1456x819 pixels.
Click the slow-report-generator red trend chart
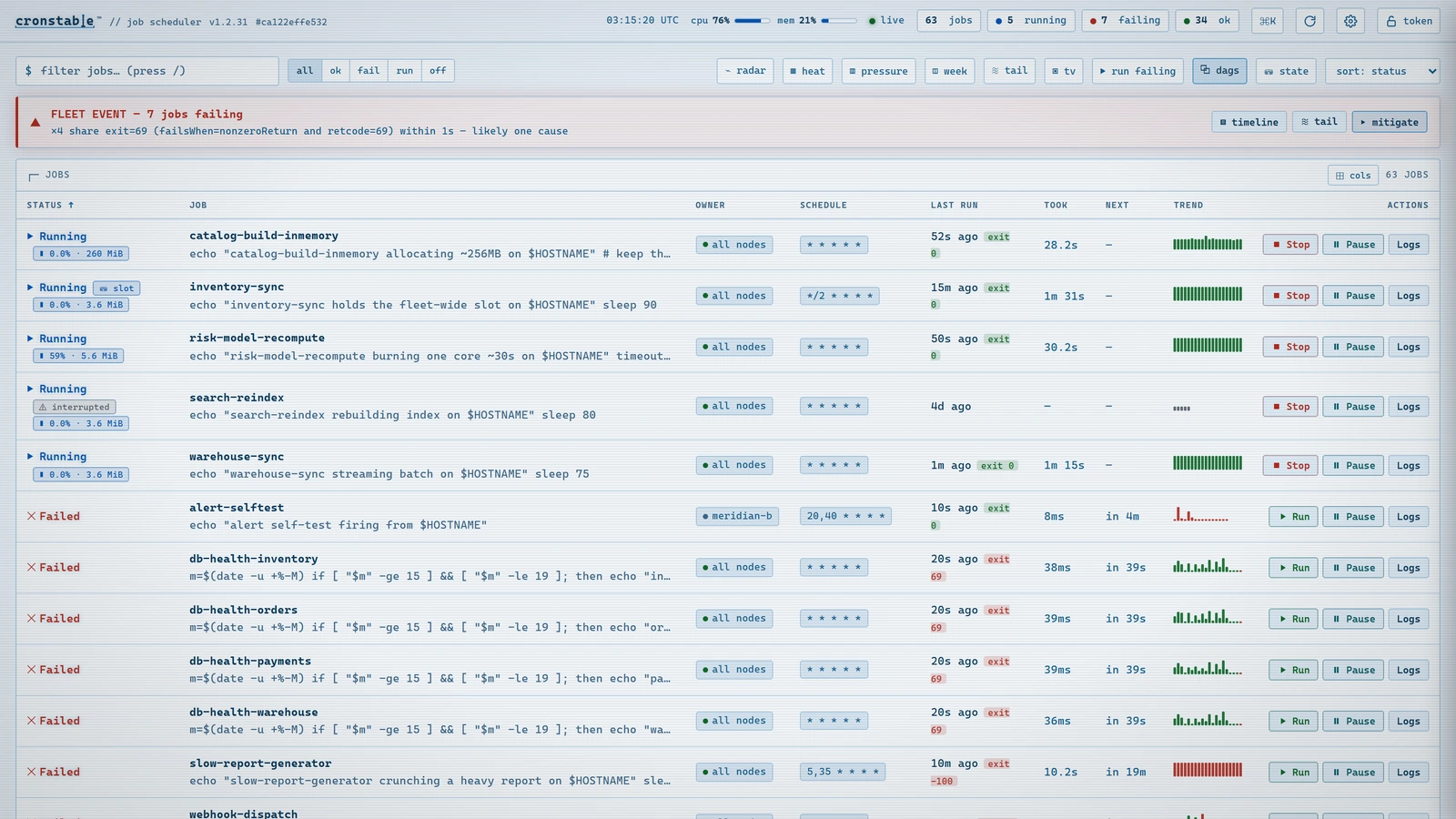(1208, 770)
